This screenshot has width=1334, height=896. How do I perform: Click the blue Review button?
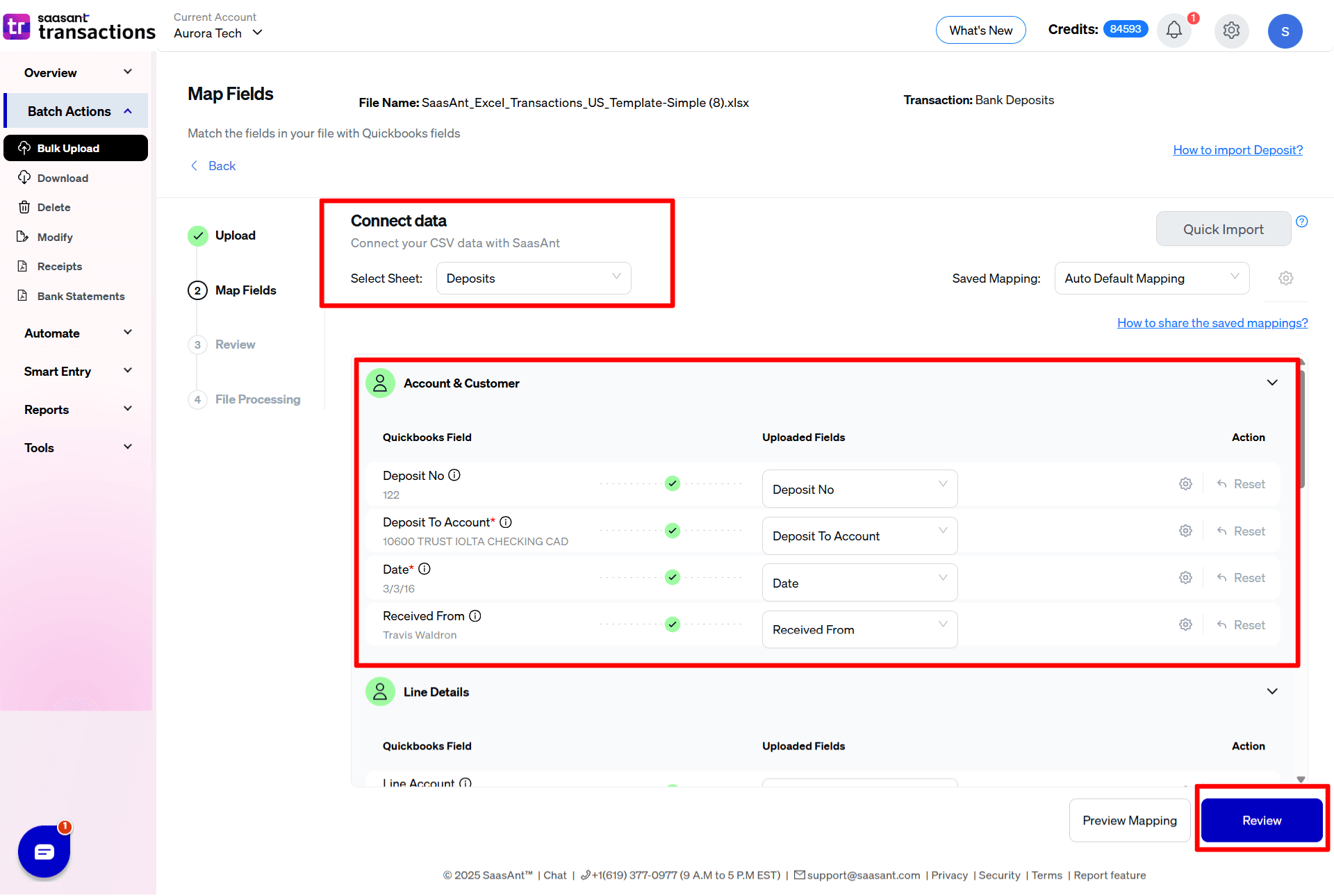(1261, 820)
